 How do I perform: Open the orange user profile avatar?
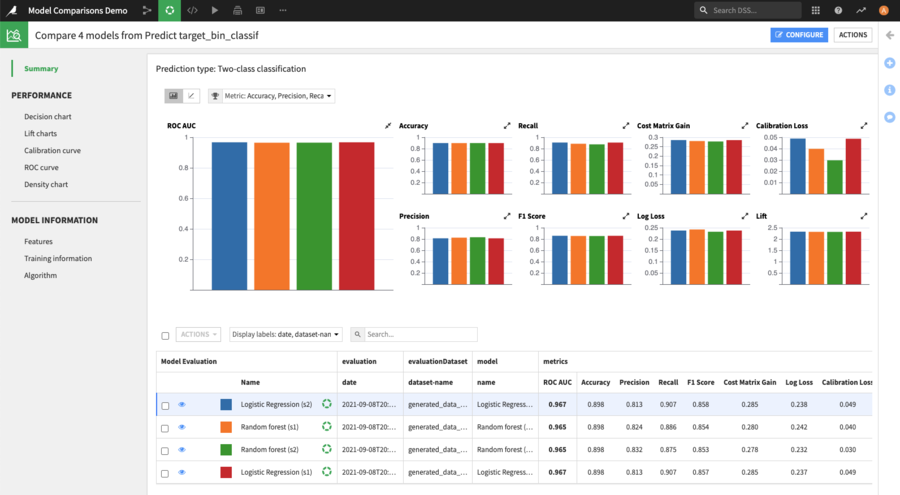(x=883, y=10)
